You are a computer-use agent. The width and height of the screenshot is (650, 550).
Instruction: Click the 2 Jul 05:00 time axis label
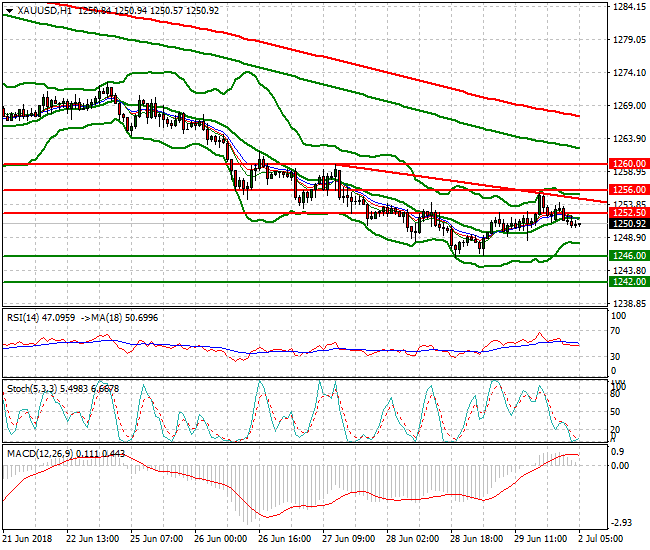point(600,539)
